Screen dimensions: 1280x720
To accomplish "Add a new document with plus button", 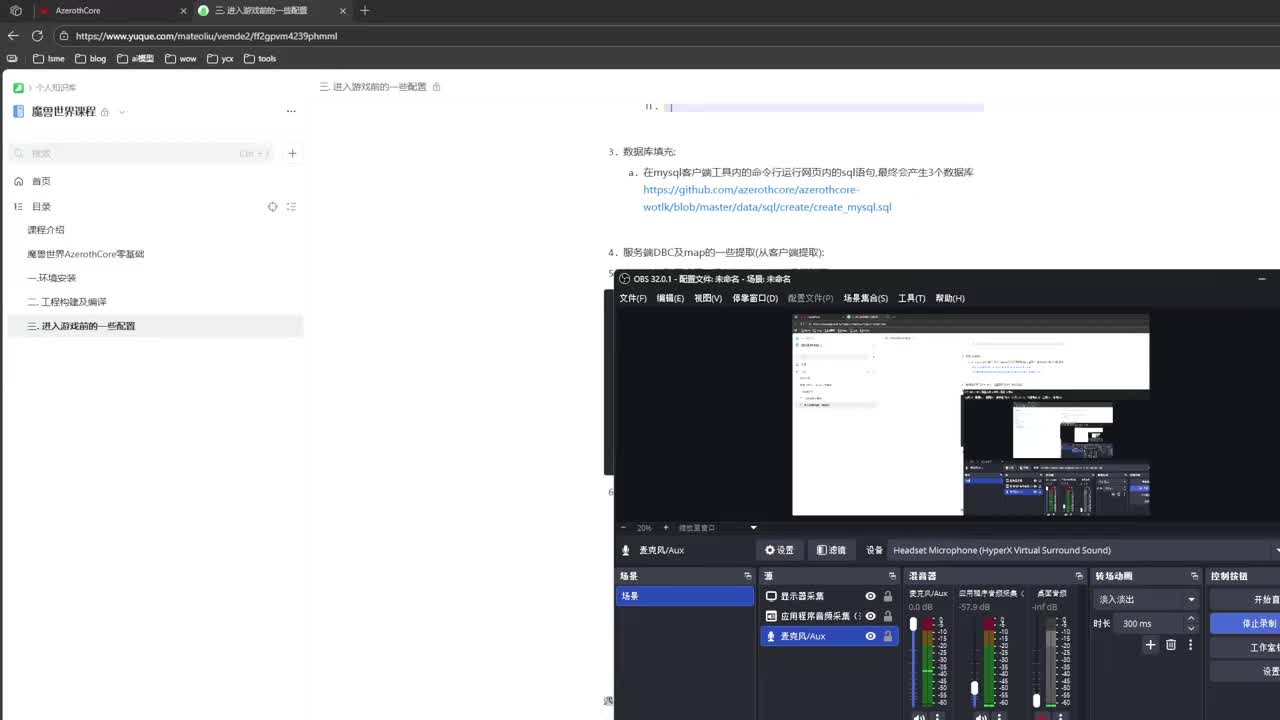I will (x=292, y=153).
